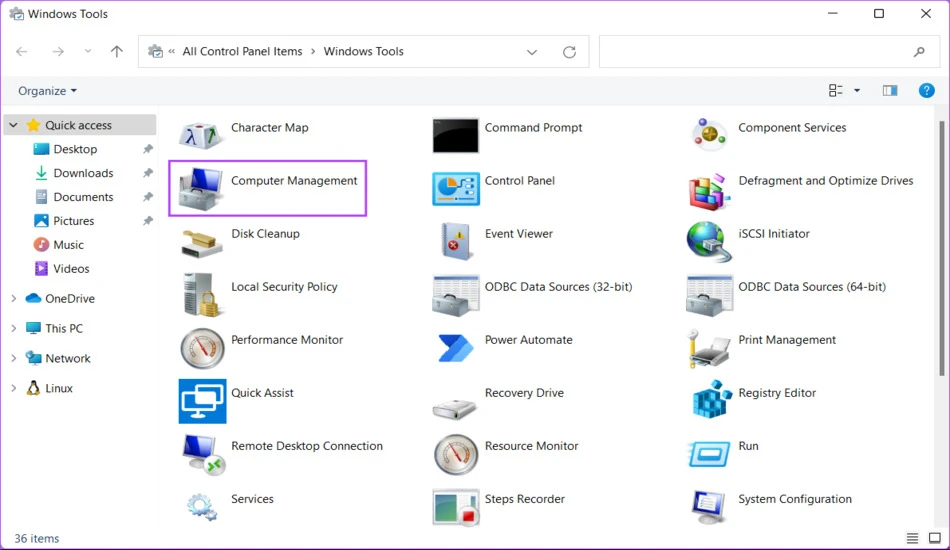Open Pictures in navigation pane
The width and height of the screenshot is (950, 550).
[x=73, y=221]
